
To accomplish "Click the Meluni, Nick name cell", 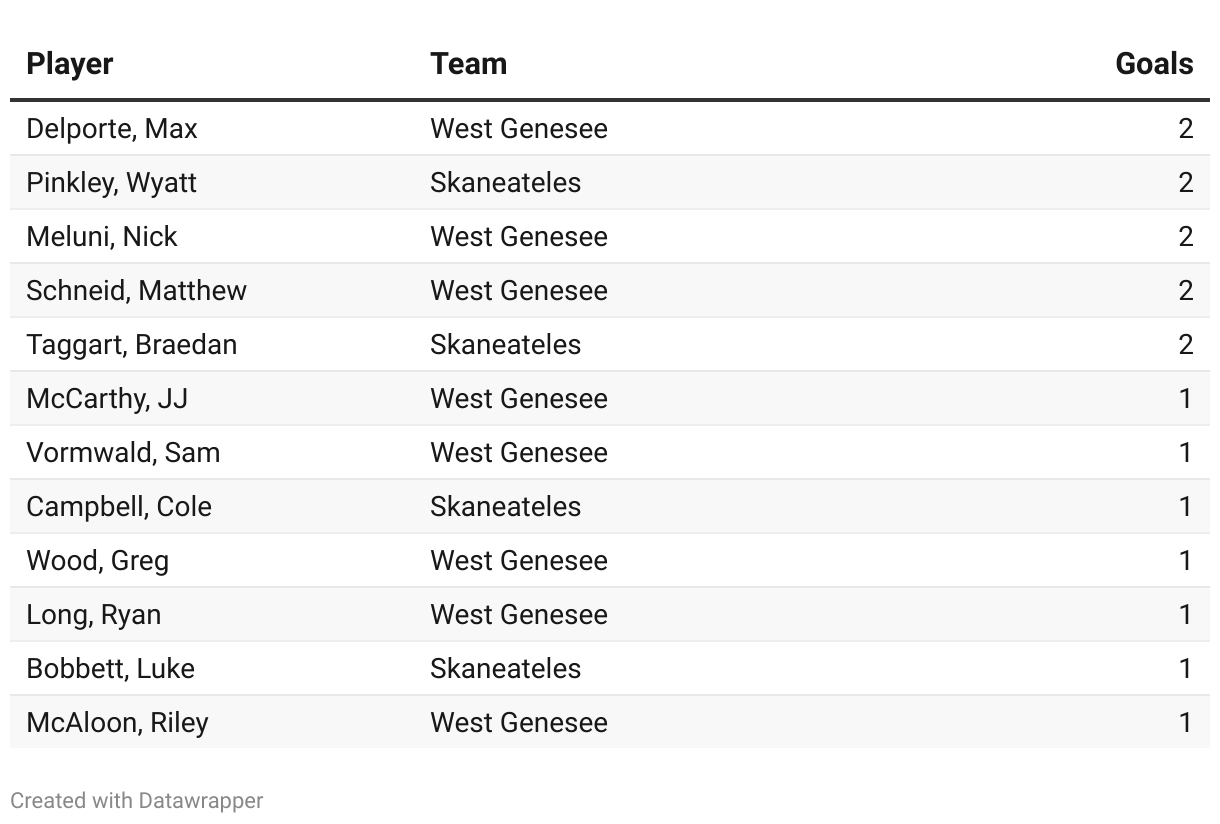I will point(102,237).
